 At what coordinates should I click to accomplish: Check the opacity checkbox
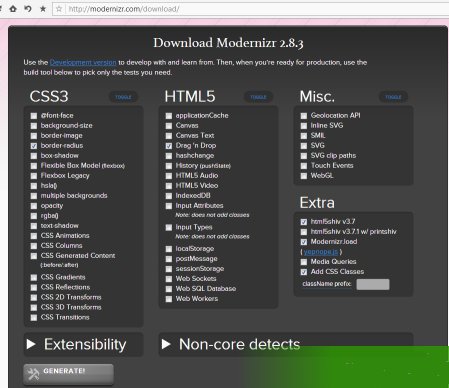34,206
